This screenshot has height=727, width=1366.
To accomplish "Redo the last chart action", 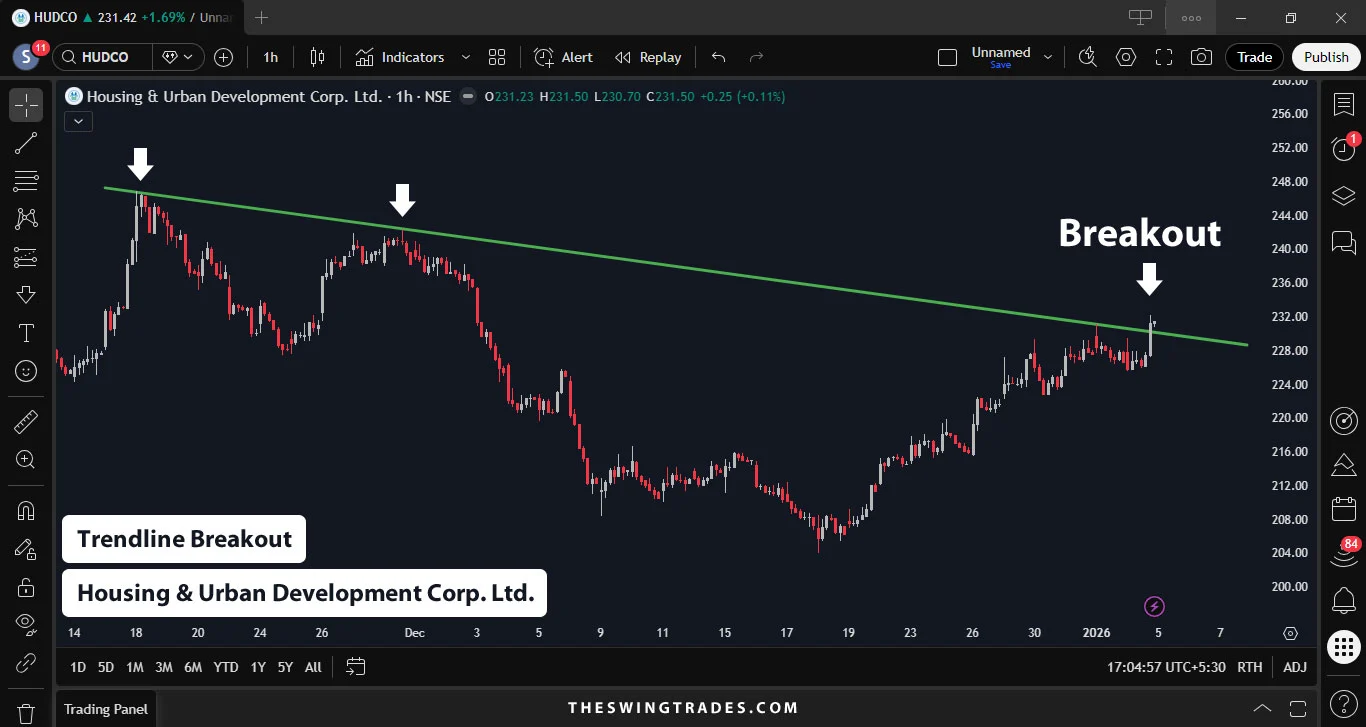I will [x=757, y=57].
